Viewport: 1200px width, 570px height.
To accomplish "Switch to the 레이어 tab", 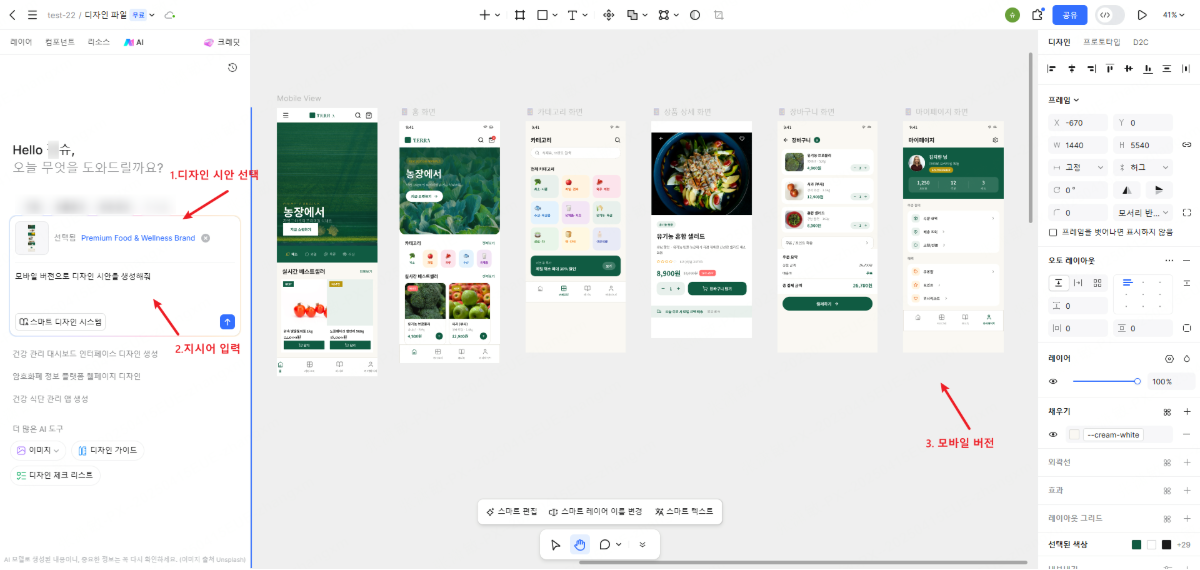I will pyautogui.click(x=21, y=42).
